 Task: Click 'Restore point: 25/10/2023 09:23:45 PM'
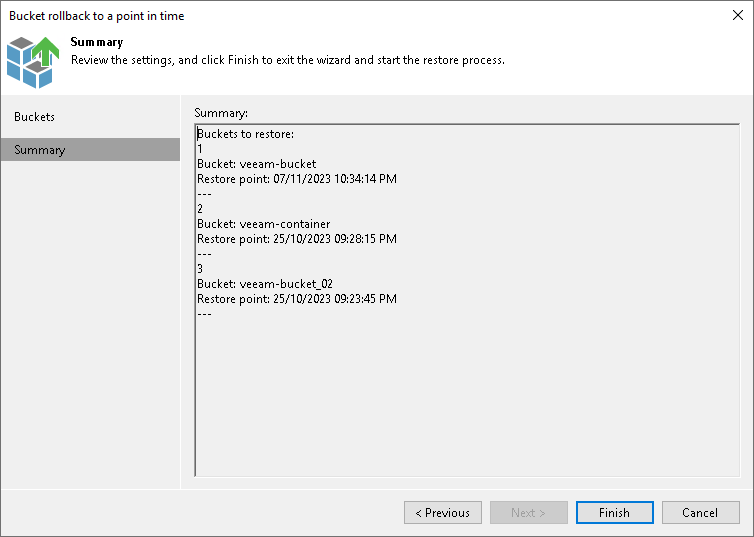[x=297, y=299]
